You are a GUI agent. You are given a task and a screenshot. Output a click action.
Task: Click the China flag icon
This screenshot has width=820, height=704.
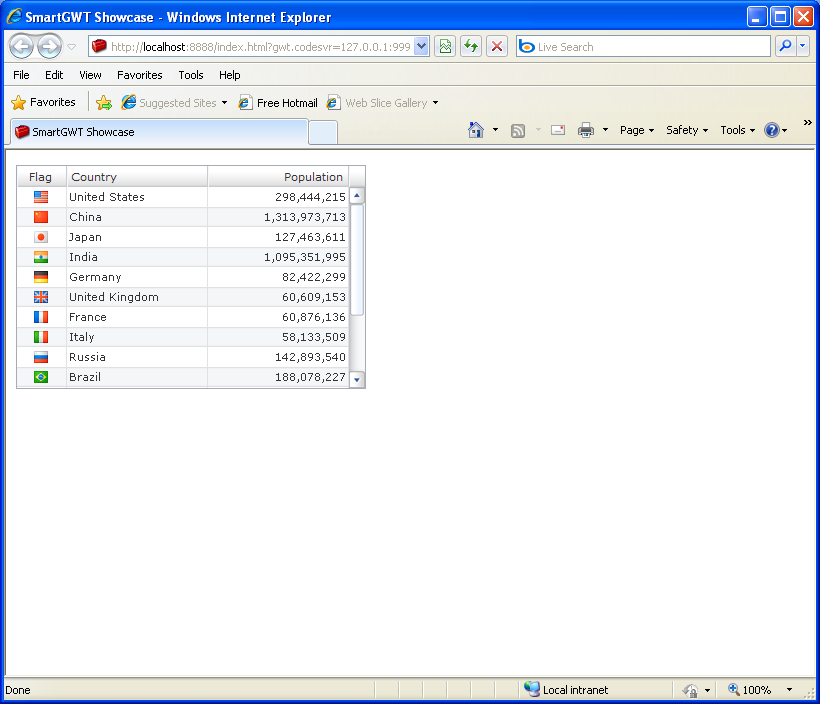[x=41, y=217]
